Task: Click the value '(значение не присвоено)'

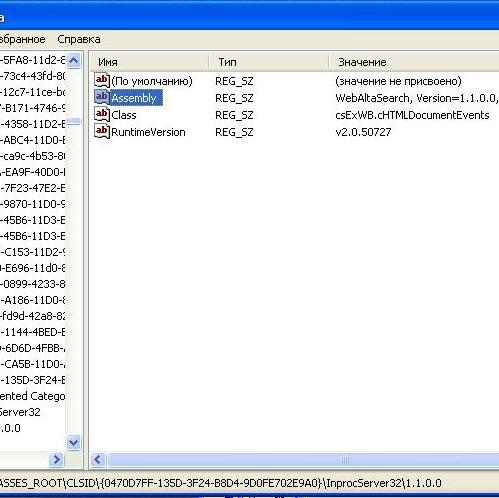Action: click(x=398, y=81)
